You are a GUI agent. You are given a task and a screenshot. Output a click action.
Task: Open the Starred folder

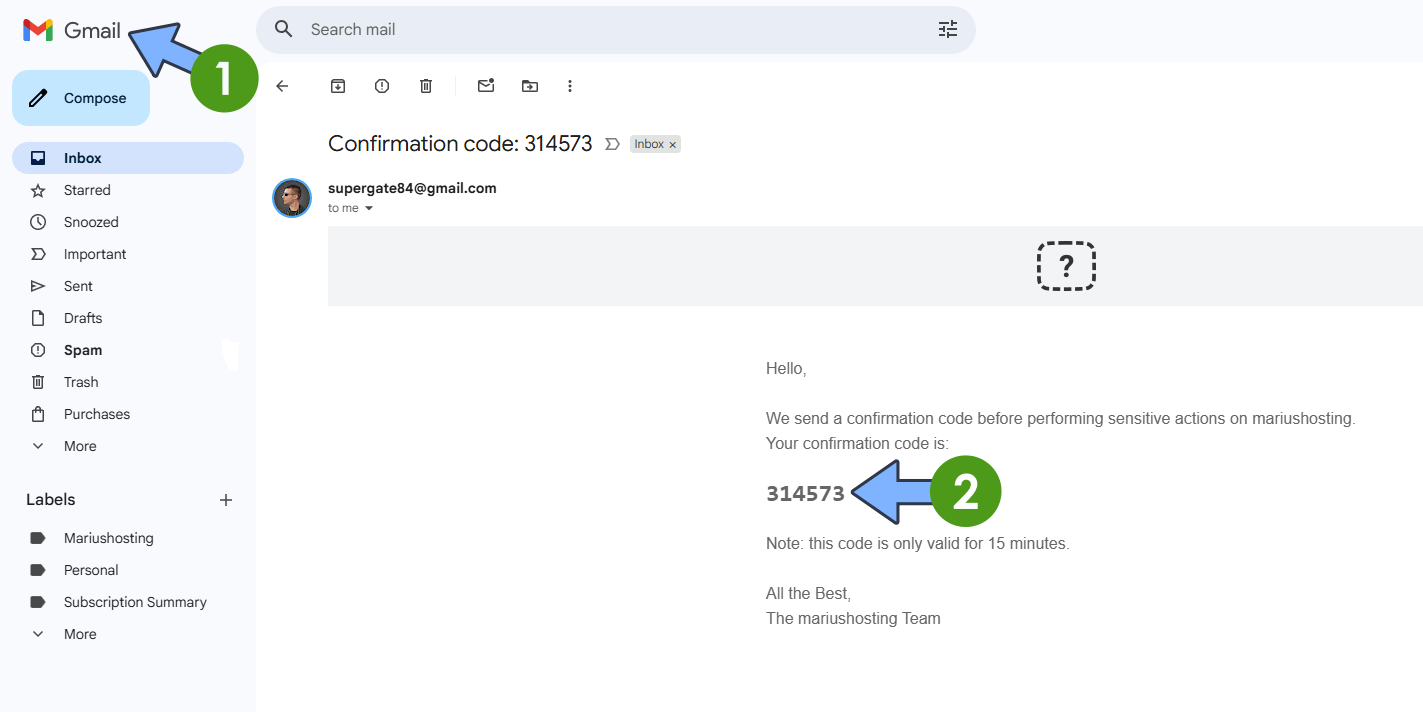click(x=87, y=190)
